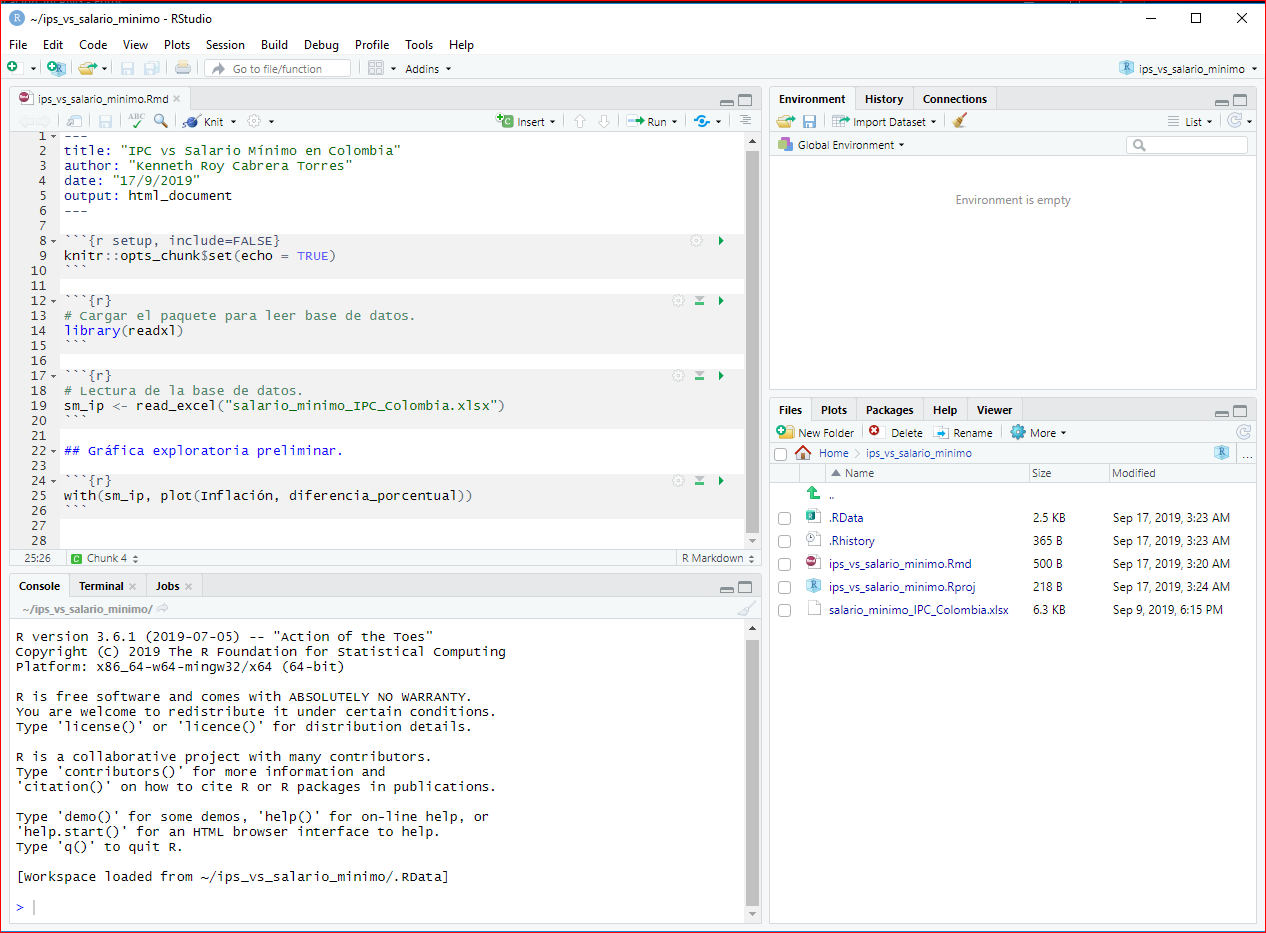The height and width of the screenshot is (933, 1266).
Task: Open the Session menu
Action: pyautogui.click(x=225, y=45)
